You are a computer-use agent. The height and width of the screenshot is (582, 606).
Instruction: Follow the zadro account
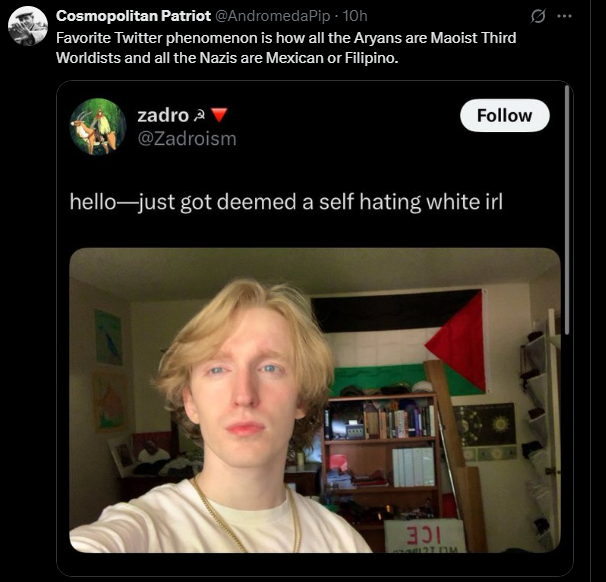[x=504, y=116]
